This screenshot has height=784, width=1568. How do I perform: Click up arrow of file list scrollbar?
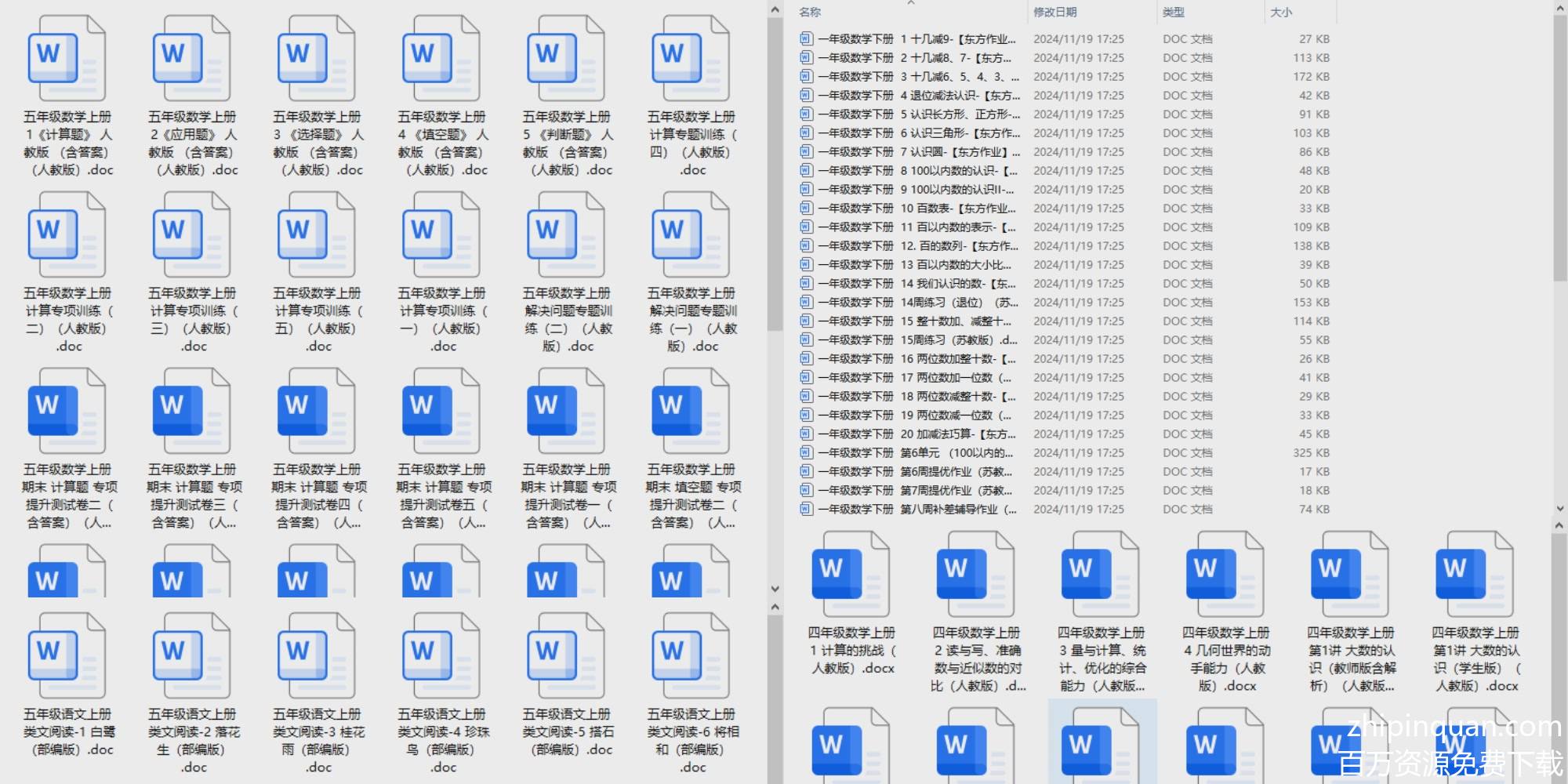[x=1559, y=9]
